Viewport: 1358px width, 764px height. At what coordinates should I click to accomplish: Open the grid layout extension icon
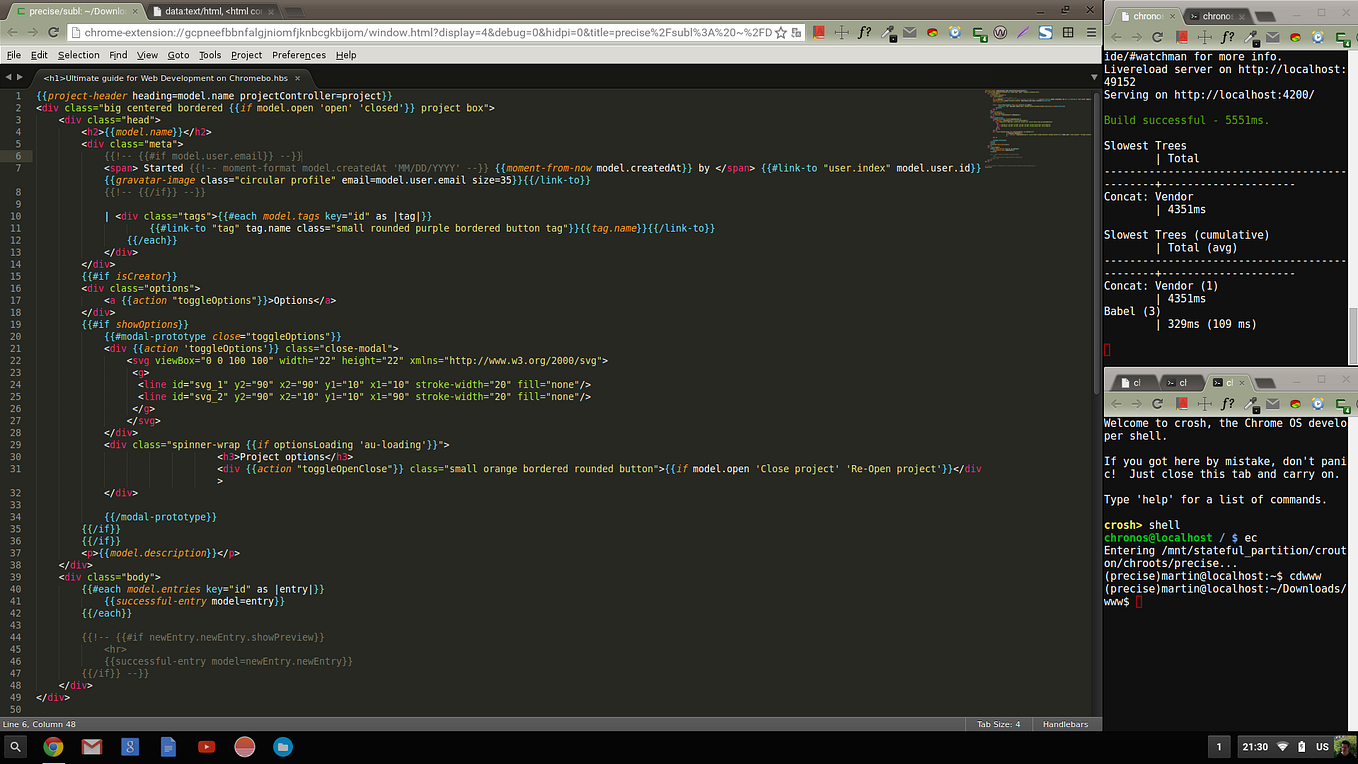click(1068, 33)
